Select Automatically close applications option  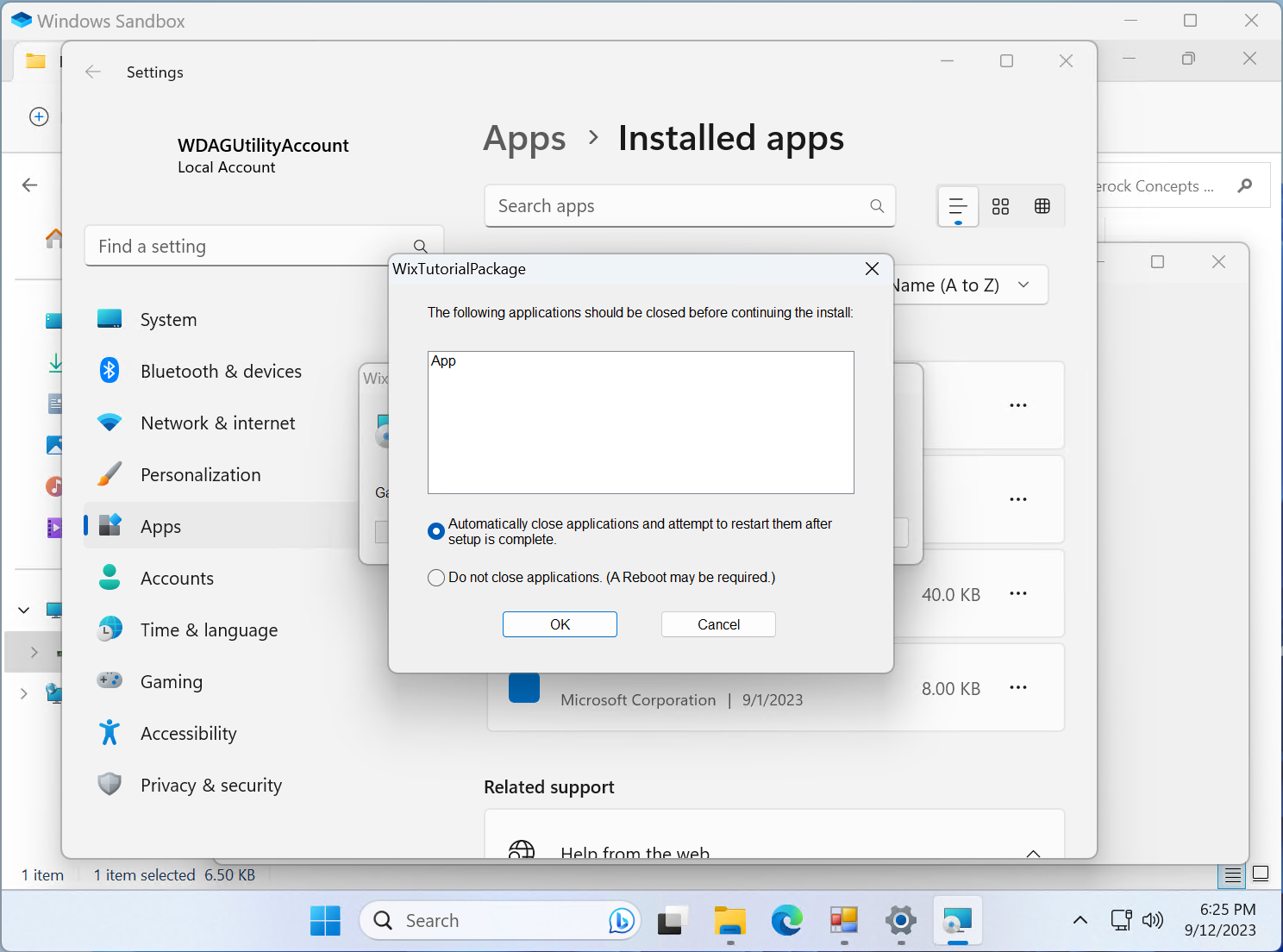pyautogui.click(x=436, y=531)
